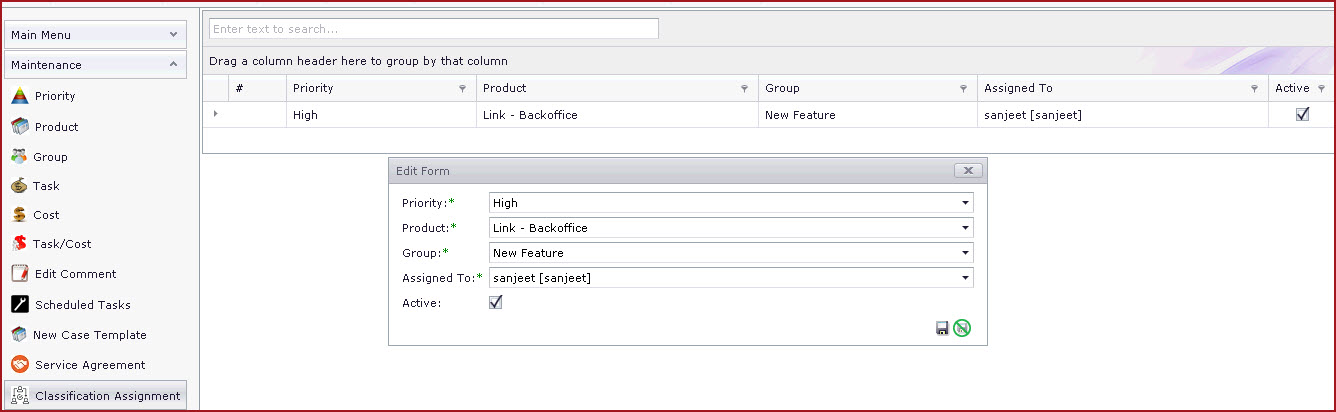Image resolution: width=1336 pixels, height=412 pixels.
Task: Open the Assigned To combo box
Action: click(731, 278)
